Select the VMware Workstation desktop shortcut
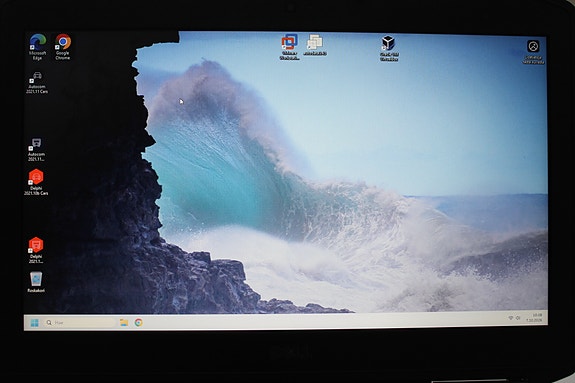This screenshot has height=383, width=575. coord(289,47)
